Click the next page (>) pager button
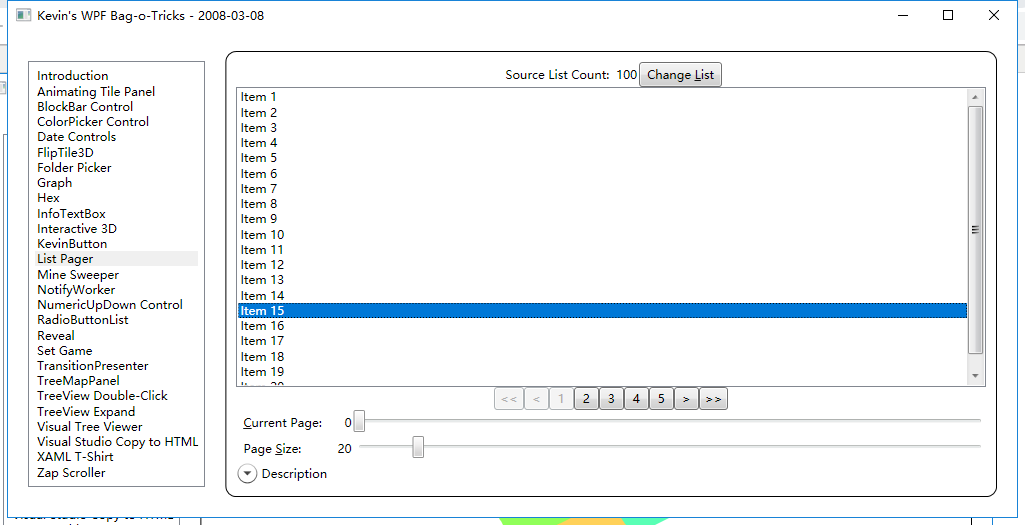Screen dimensions: 1025x525 (686, 399)
